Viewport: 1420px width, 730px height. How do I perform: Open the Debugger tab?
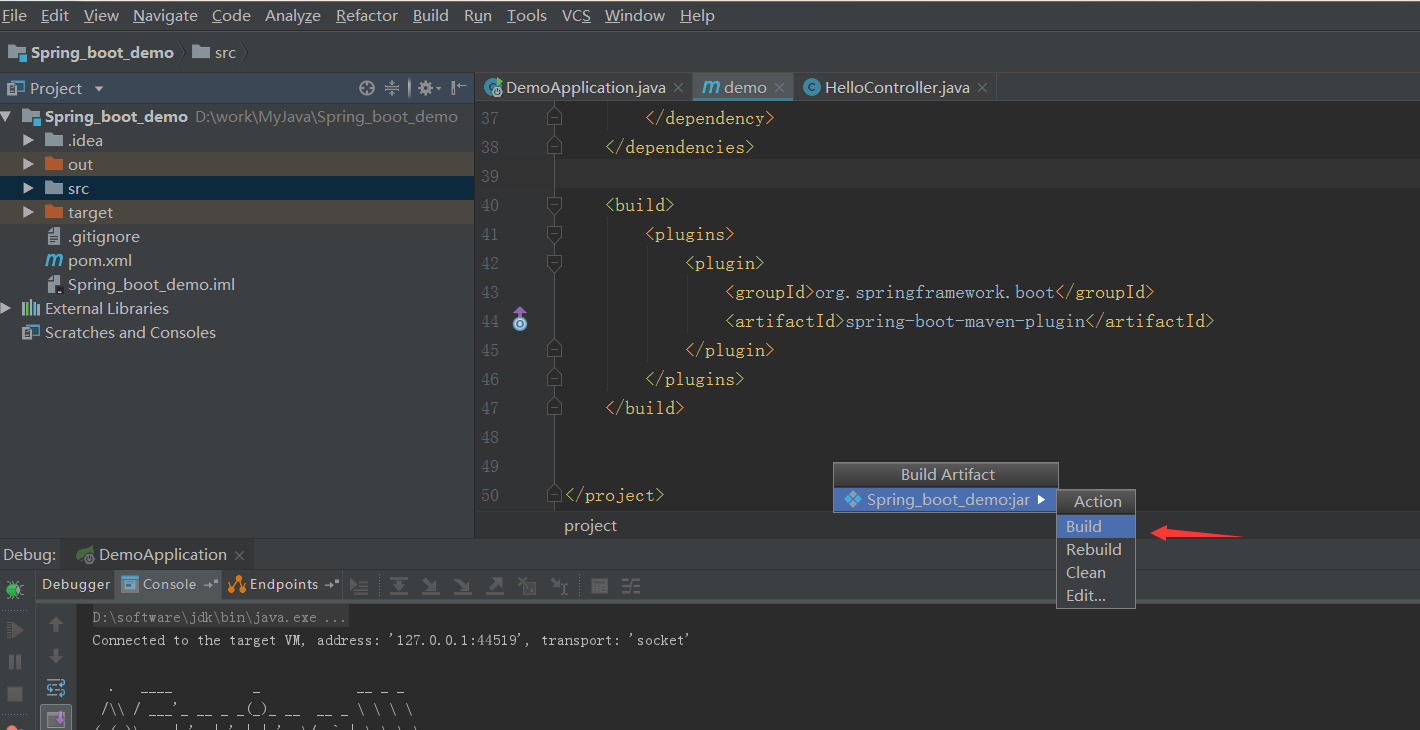point(76,585)
